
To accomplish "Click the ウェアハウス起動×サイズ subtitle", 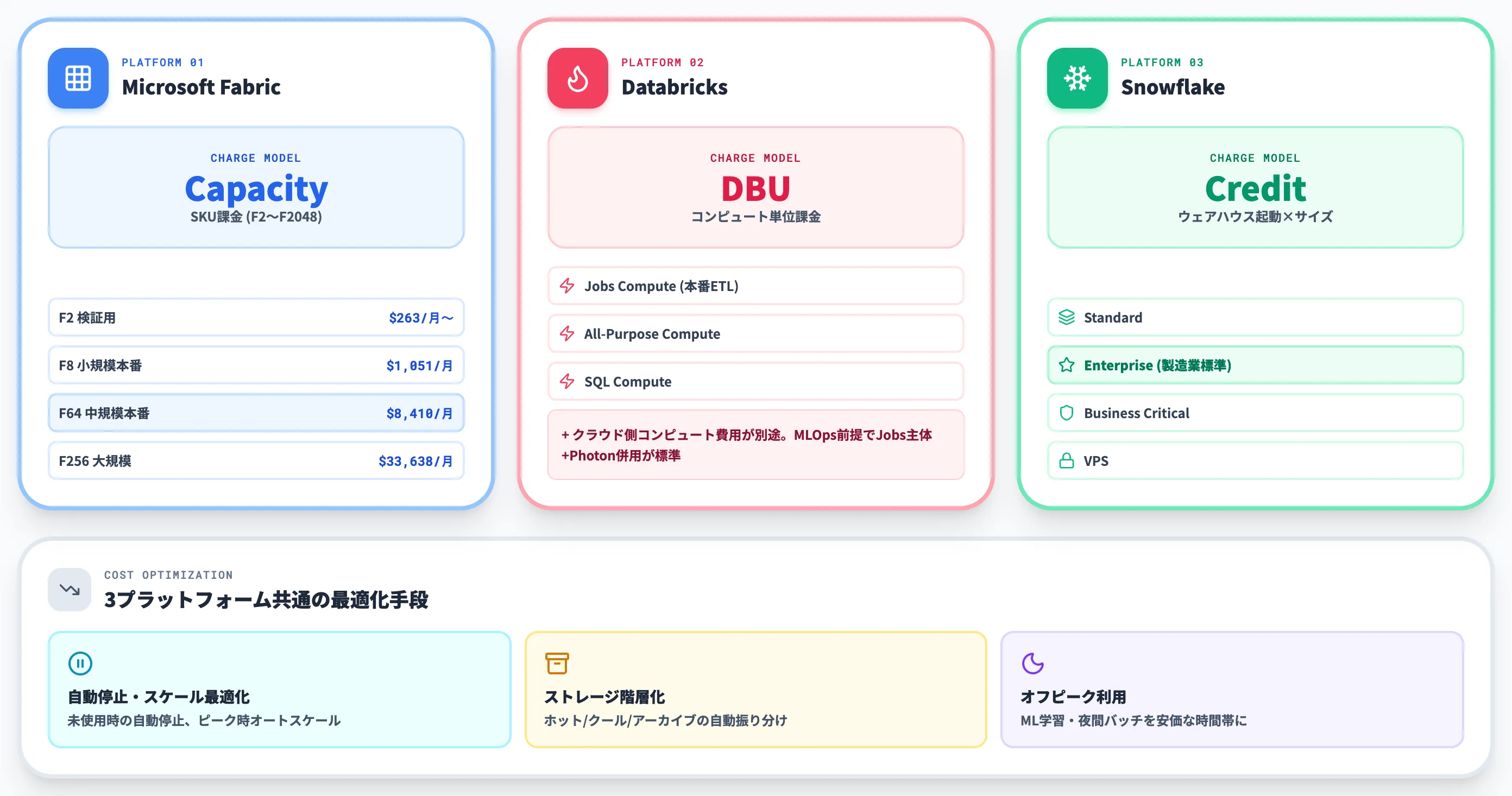I will (x=1255, y=217).
